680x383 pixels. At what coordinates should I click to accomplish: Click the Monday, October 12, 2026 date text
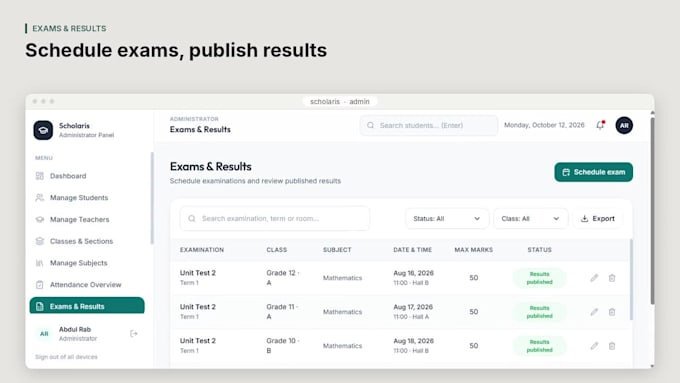click(x=544, y=125)
